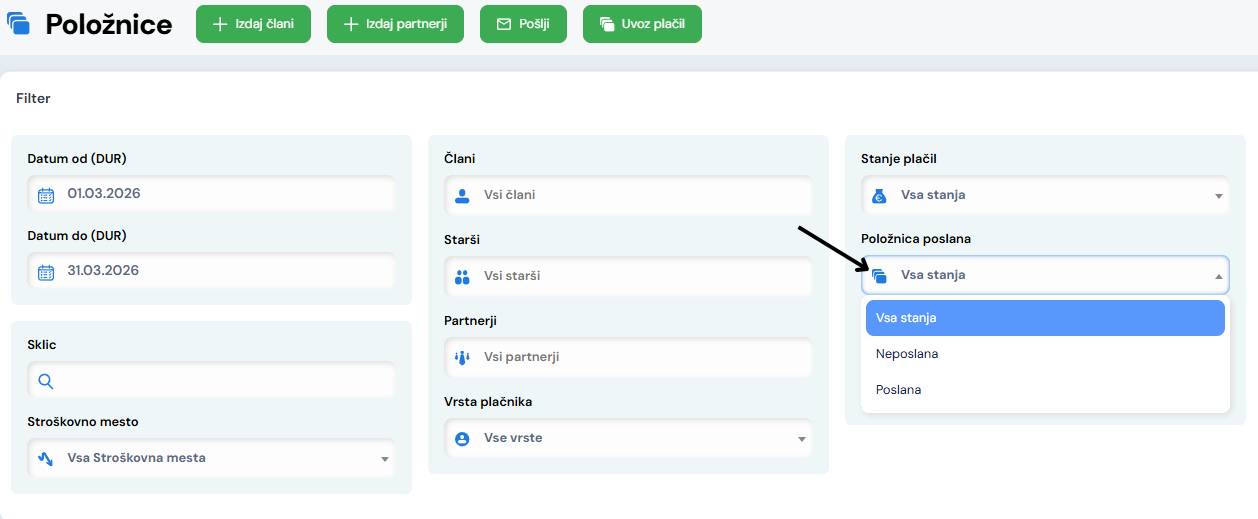
Task: Collapse the Položnica poslana dropdown
Action: [x=1218, y=276]
